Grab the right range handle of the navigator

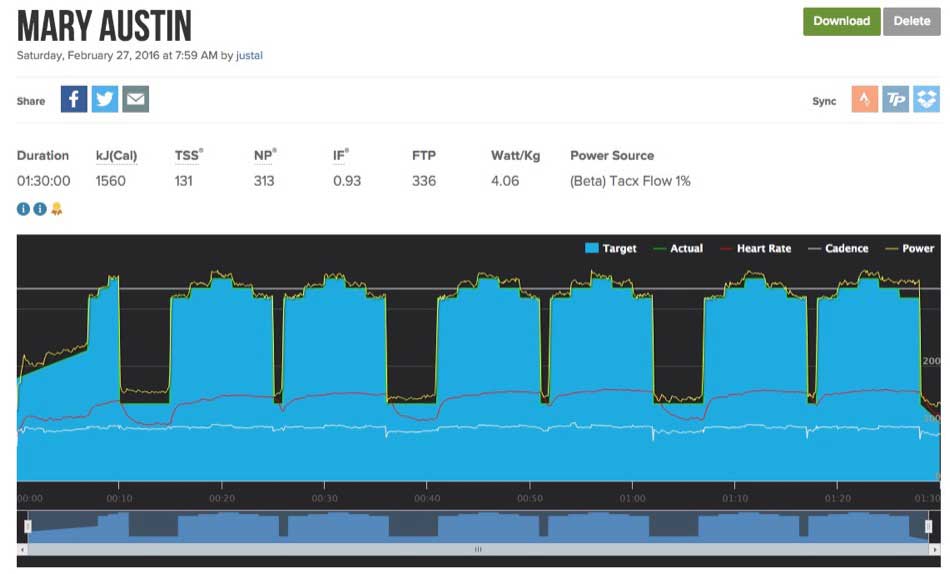pyautogui.click(x=928, y=526)
